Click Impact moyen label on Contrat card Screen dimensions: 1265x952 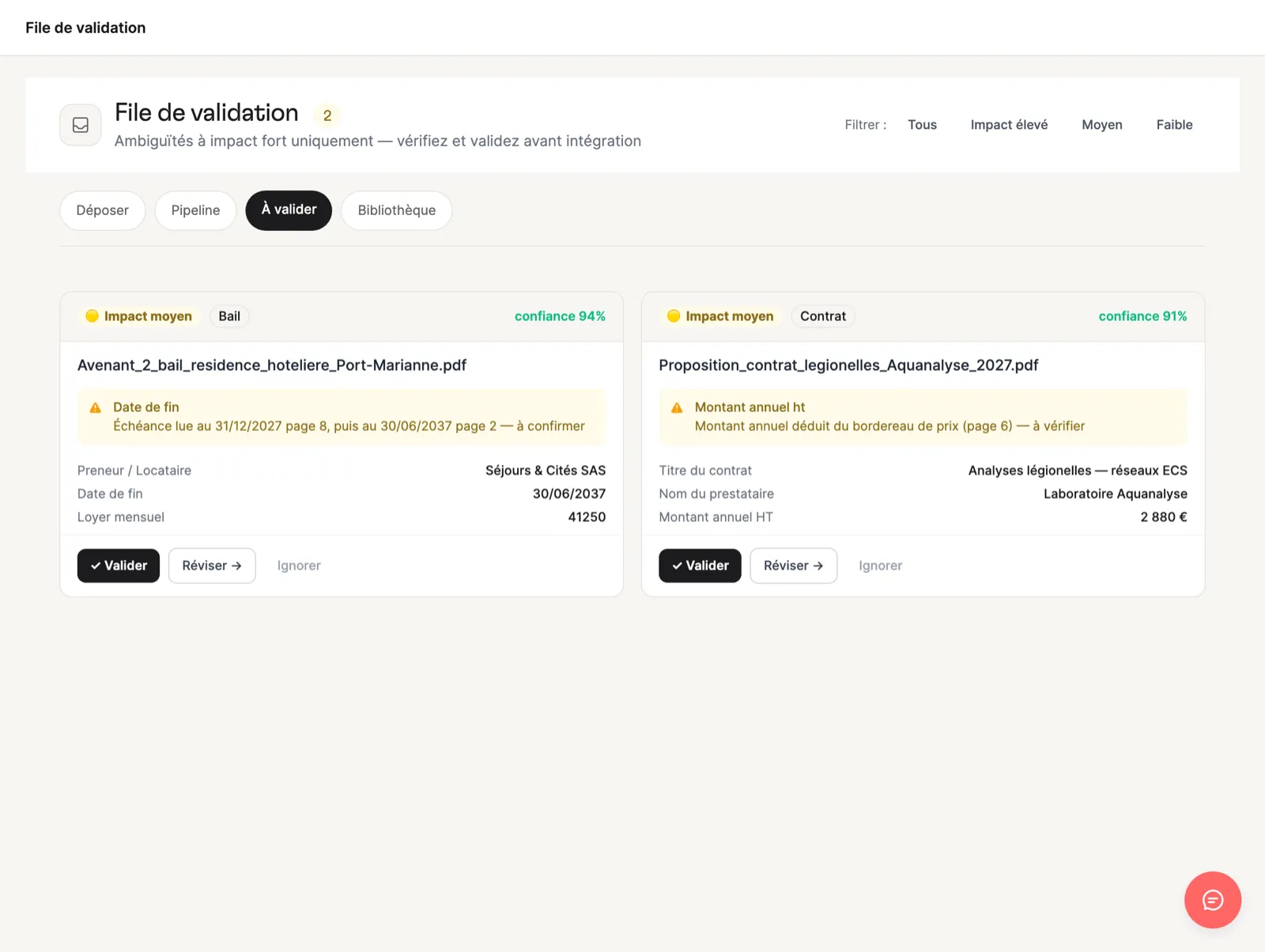coord(730,316)
